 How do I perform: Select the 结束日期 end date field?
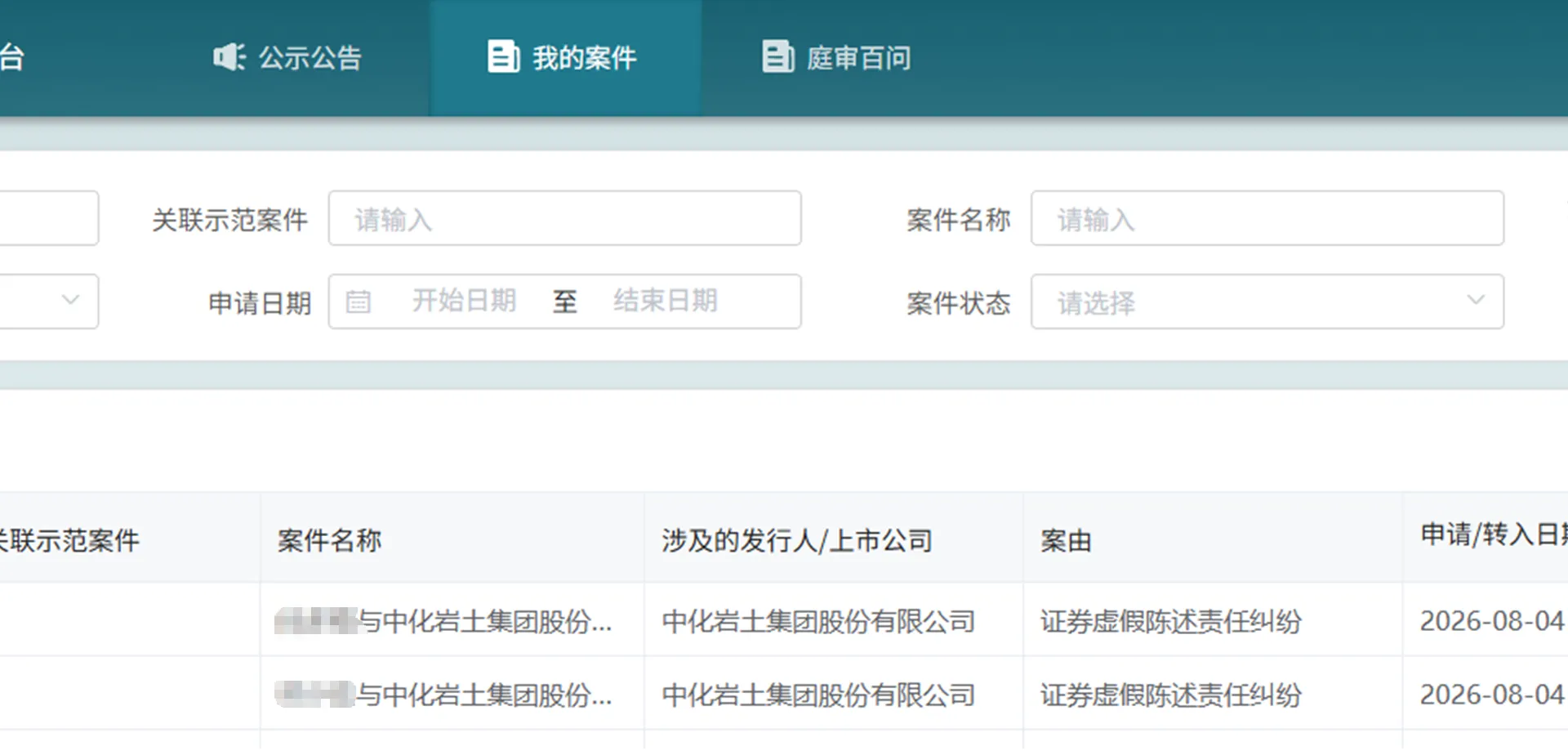(666, 302)
